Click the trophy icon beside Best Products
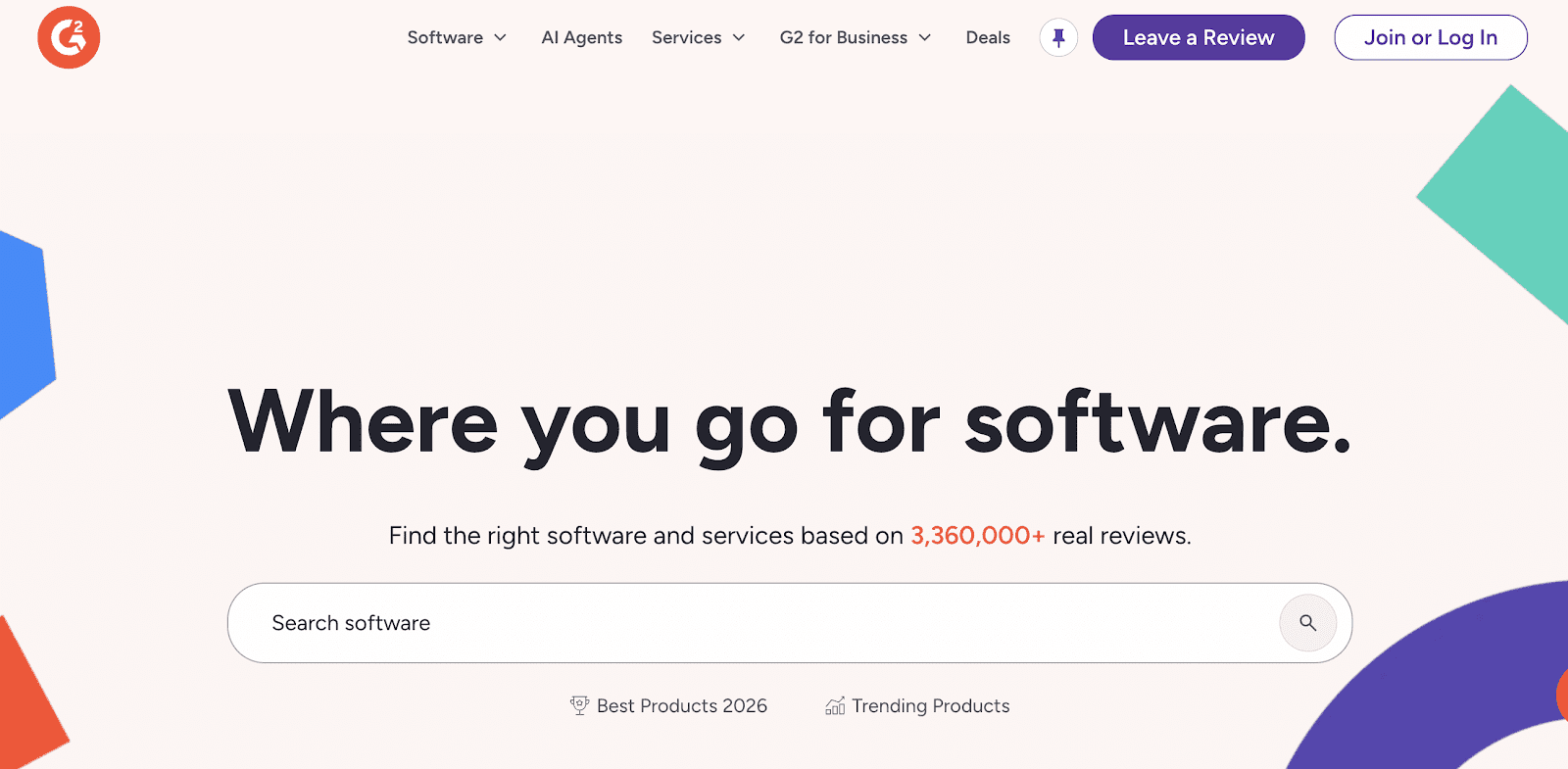Screen dimensions: 1568x769 579,705
